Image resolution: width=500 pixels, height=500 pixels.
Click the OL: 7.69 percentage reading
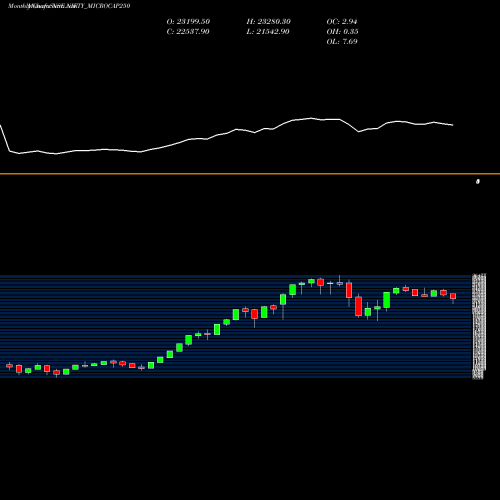point(342,42)
